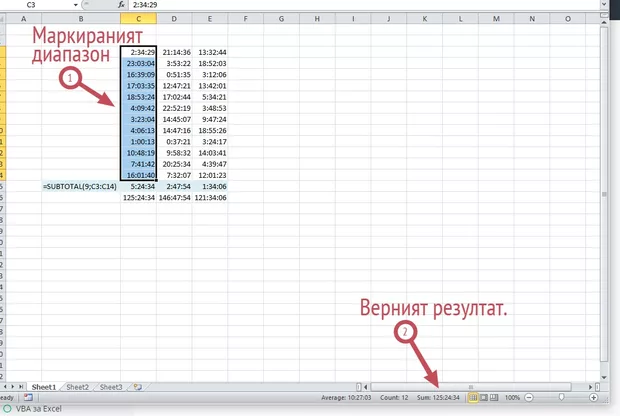Switch to Page Layout view icon

coord(484,397)
